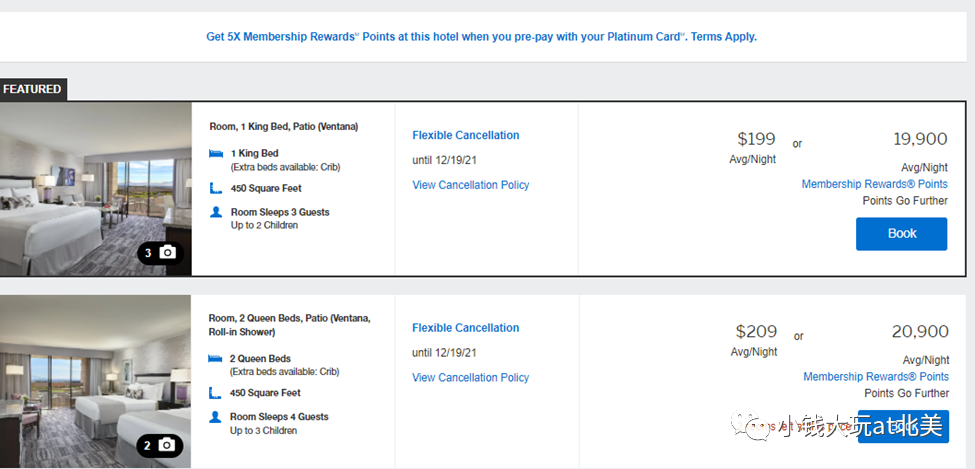Viewport: 975px width, 469px height.
Task: View Cancellation Policy for King room
Action: [470, 185]
